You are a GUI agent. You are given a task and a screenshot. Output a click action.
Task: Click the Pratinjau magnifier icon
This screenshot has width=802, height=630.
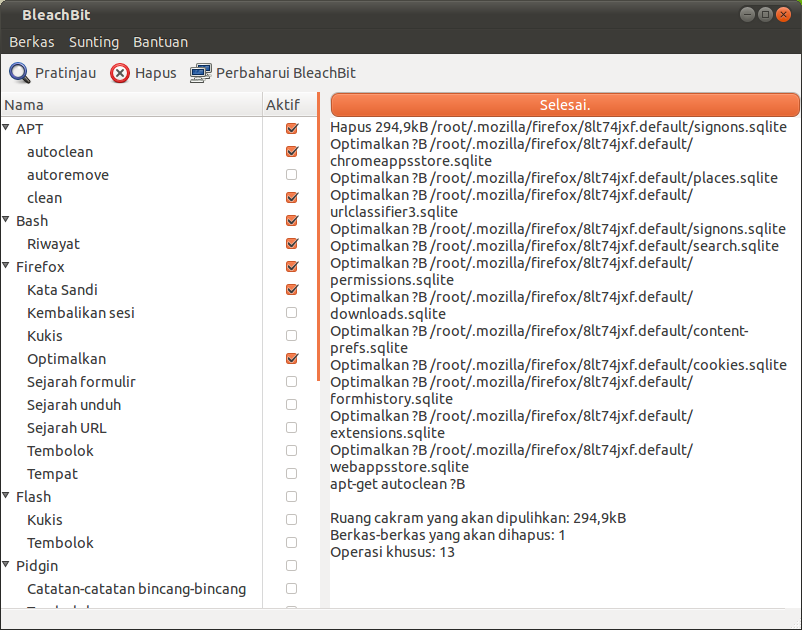19,73
